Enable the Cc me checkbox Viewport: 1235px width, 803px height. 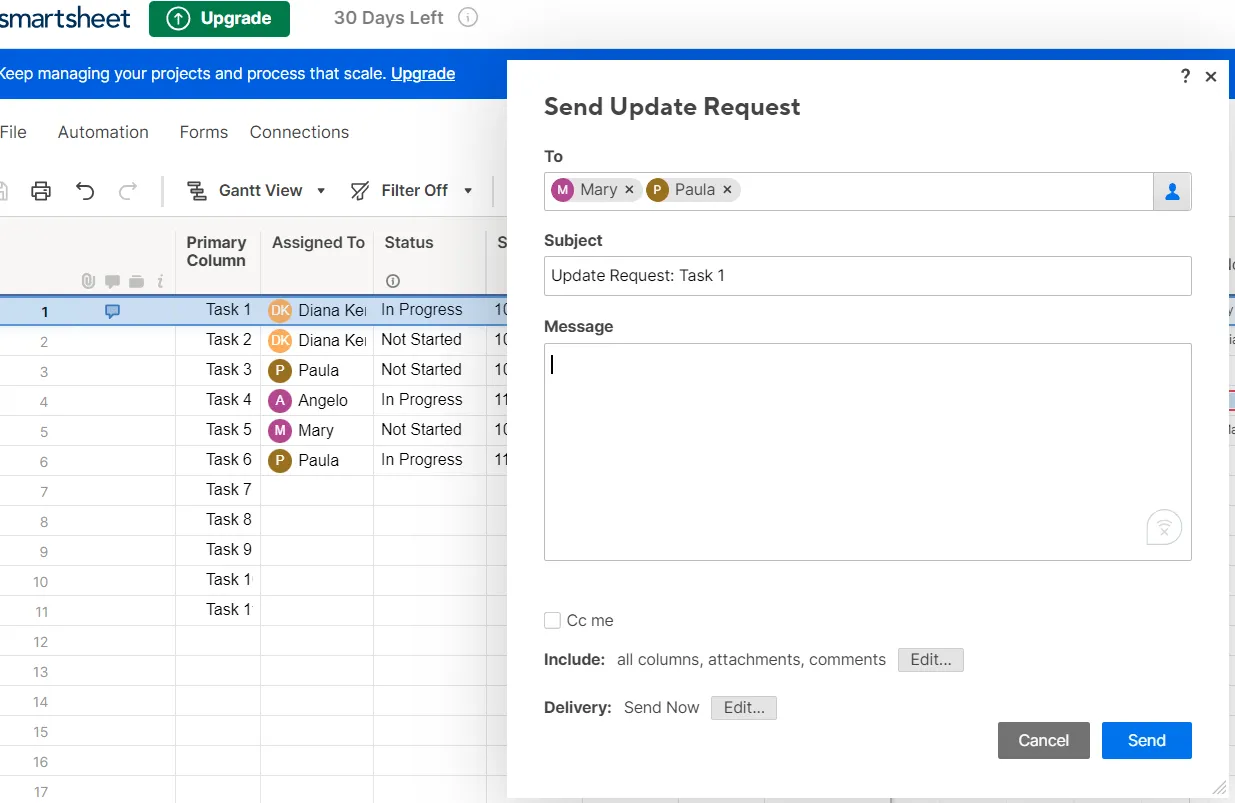click(552, 621)
